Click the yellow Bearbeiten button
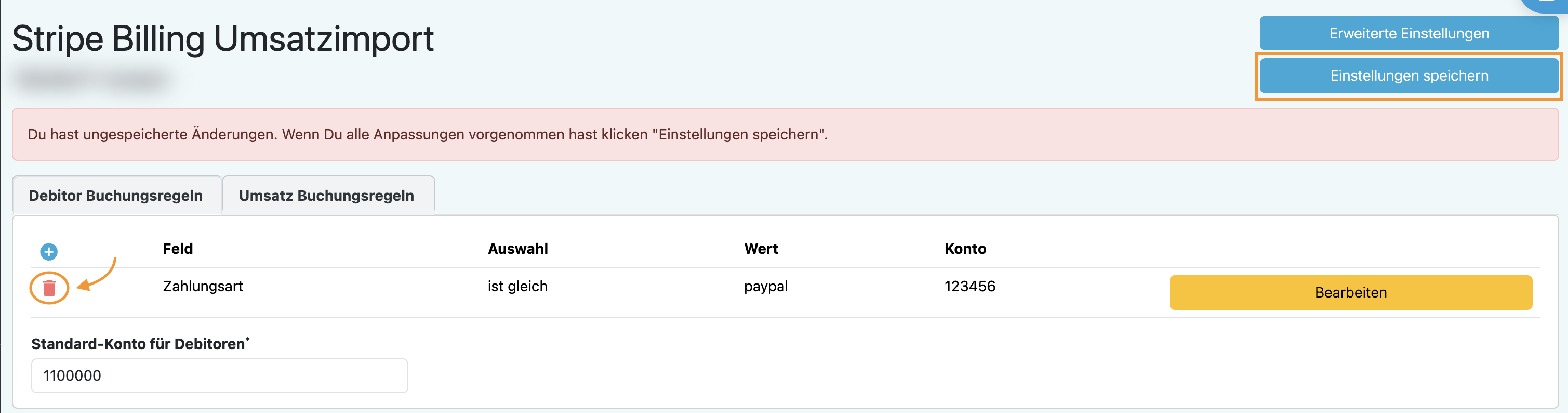This screenshot has height=413, width=1568. pyautogui.click(x=1350, y=292)
